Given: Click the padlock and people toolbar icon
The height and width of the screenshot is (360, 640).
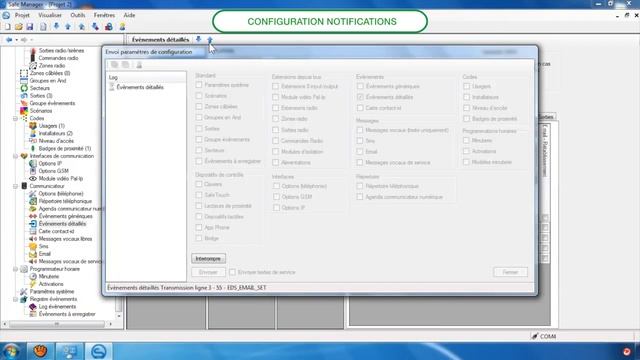Looking at the screenshot, I should pos(109,27).
